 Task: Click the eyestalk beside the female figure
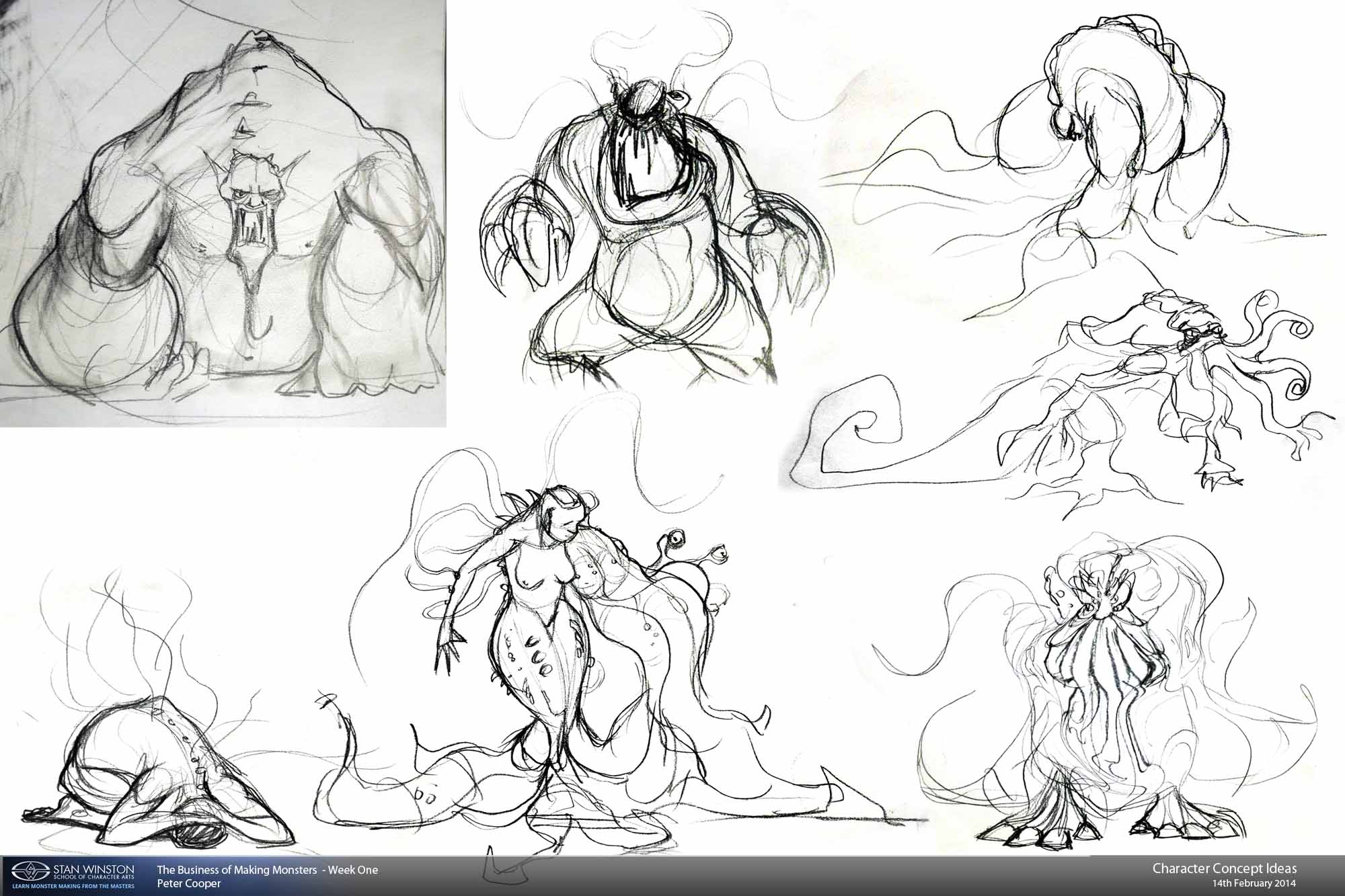[x=676, y=538]
